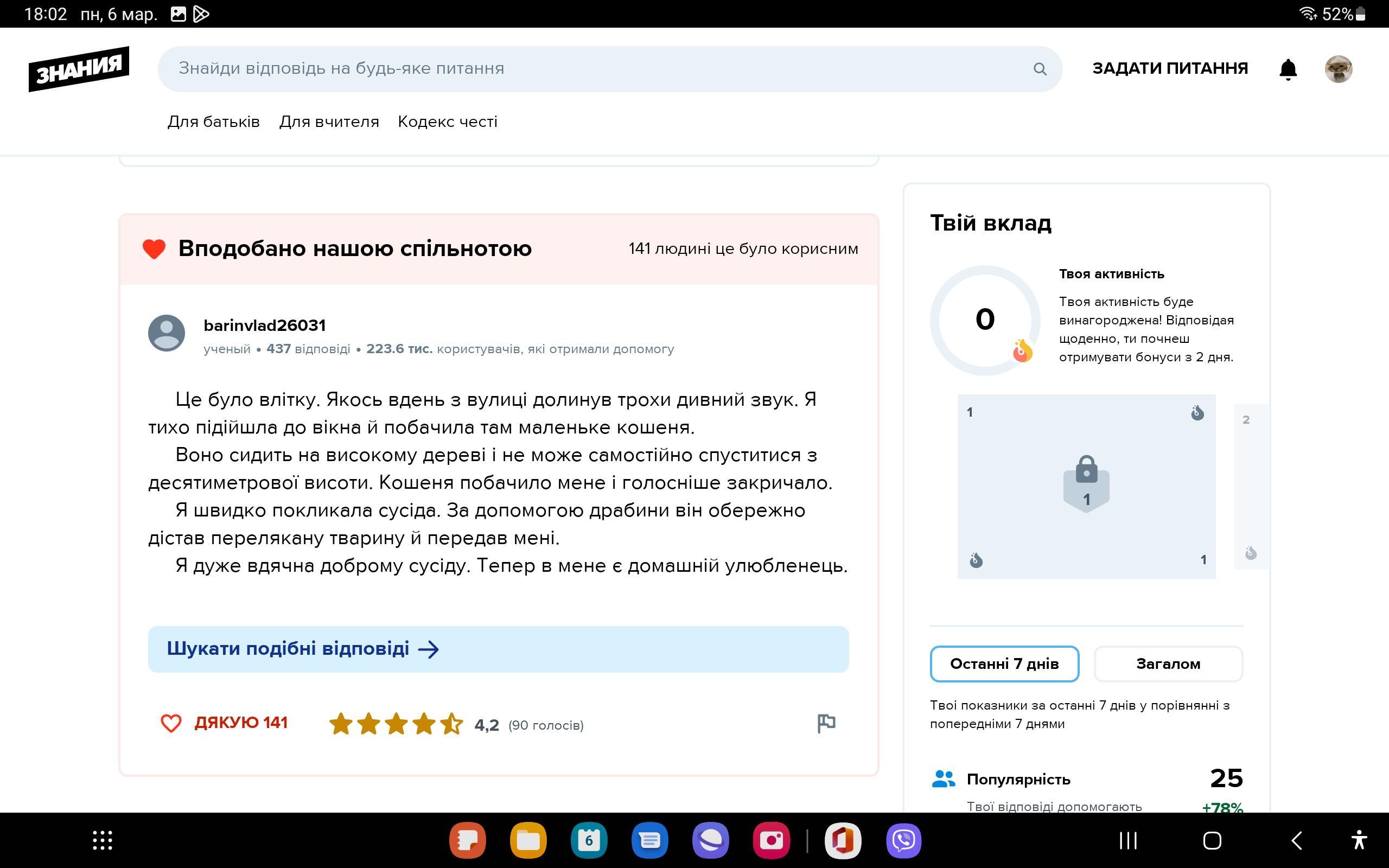Toggle the heart ДЯКУЮ 141 button
Image resolution: width=1389 pixels, height=868 pixels.
[x=224, y=723]
